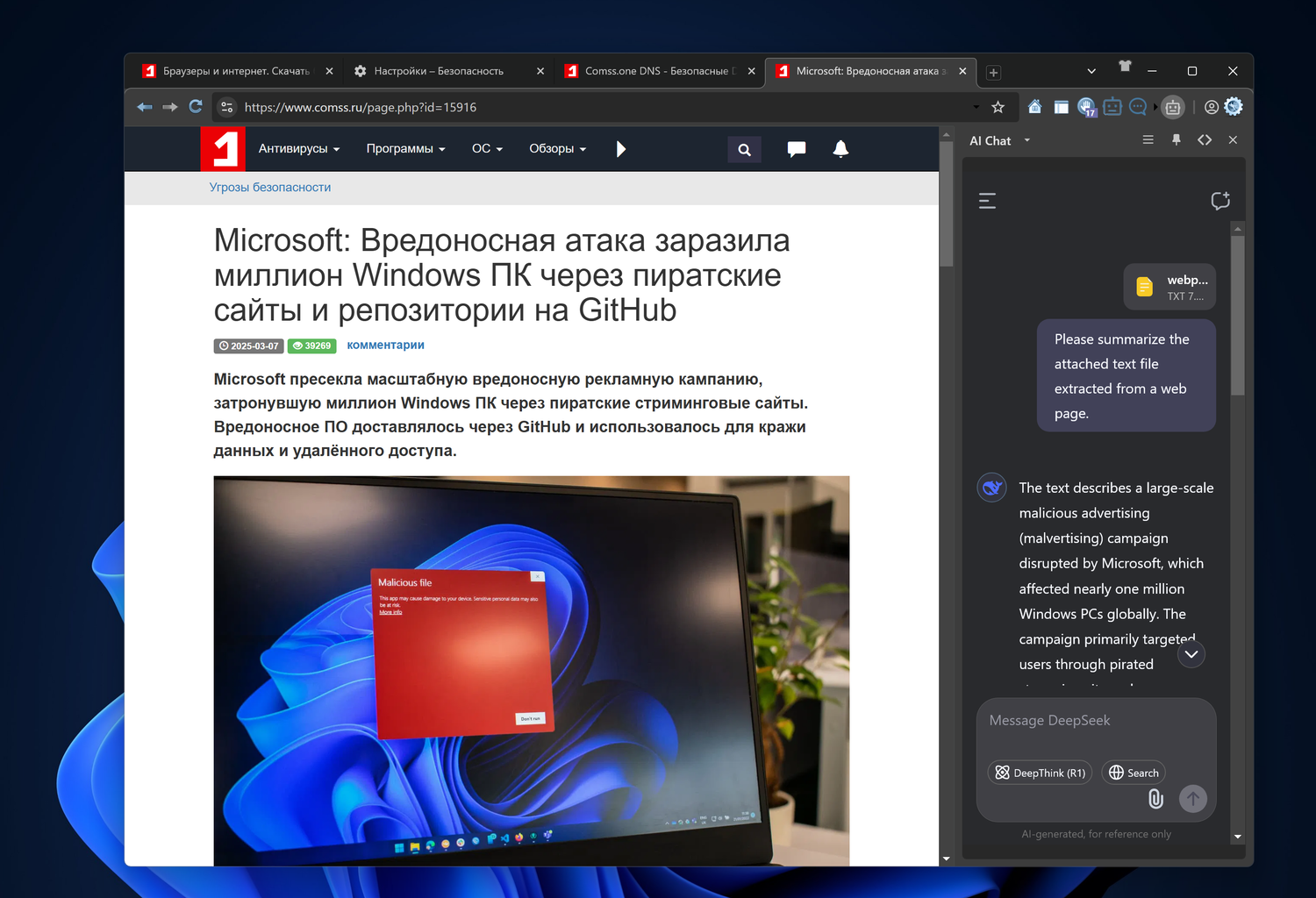
Task: Click the web page vertical scrollbar thumb
Action: [946, 203]
